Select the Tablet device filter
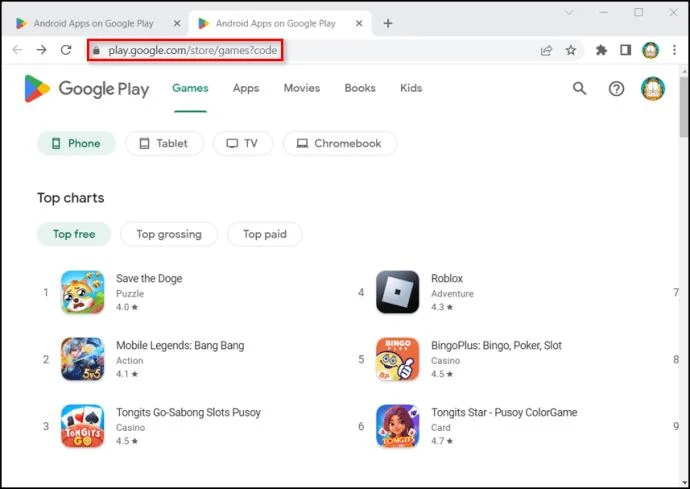 click(x=165, y=143)
